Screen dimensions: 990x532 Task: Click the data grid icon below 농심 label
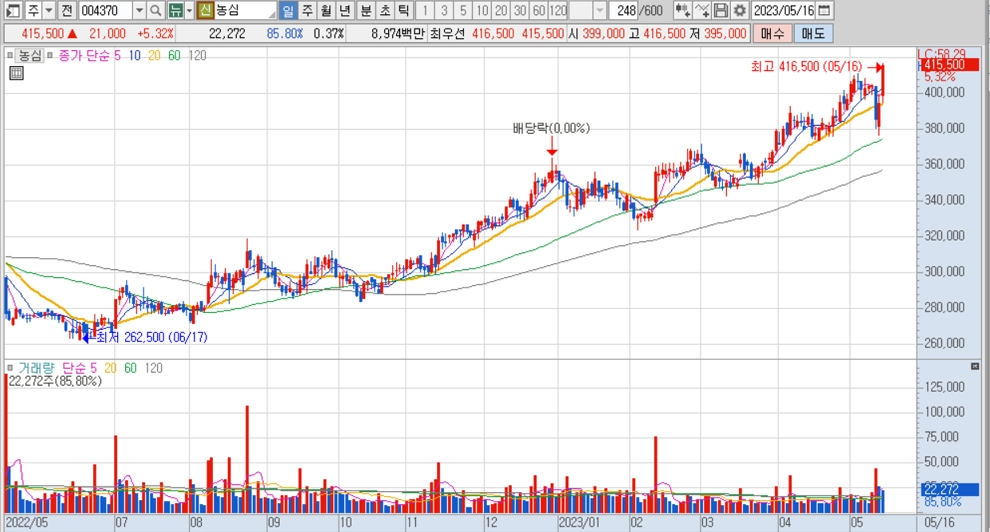[17, 73]
